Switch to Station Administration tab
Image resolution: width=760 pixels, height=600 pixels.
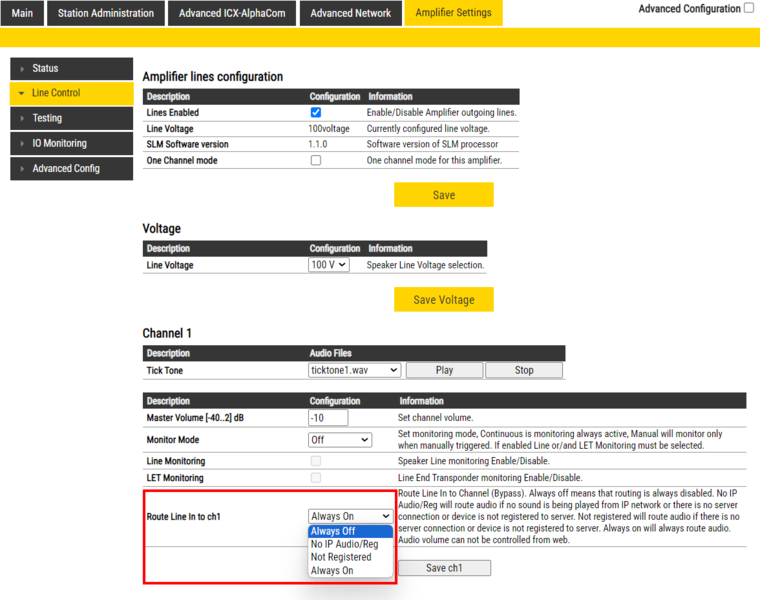(106, 13)
